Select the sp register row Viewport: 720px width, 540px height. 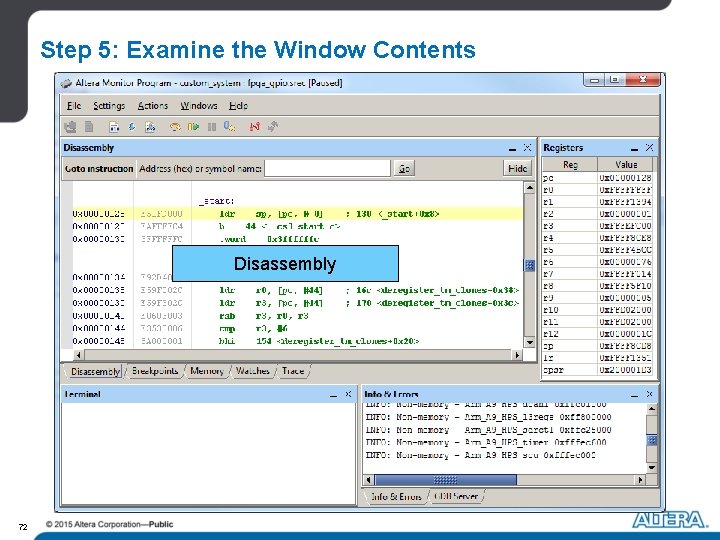tap(597, 346)
